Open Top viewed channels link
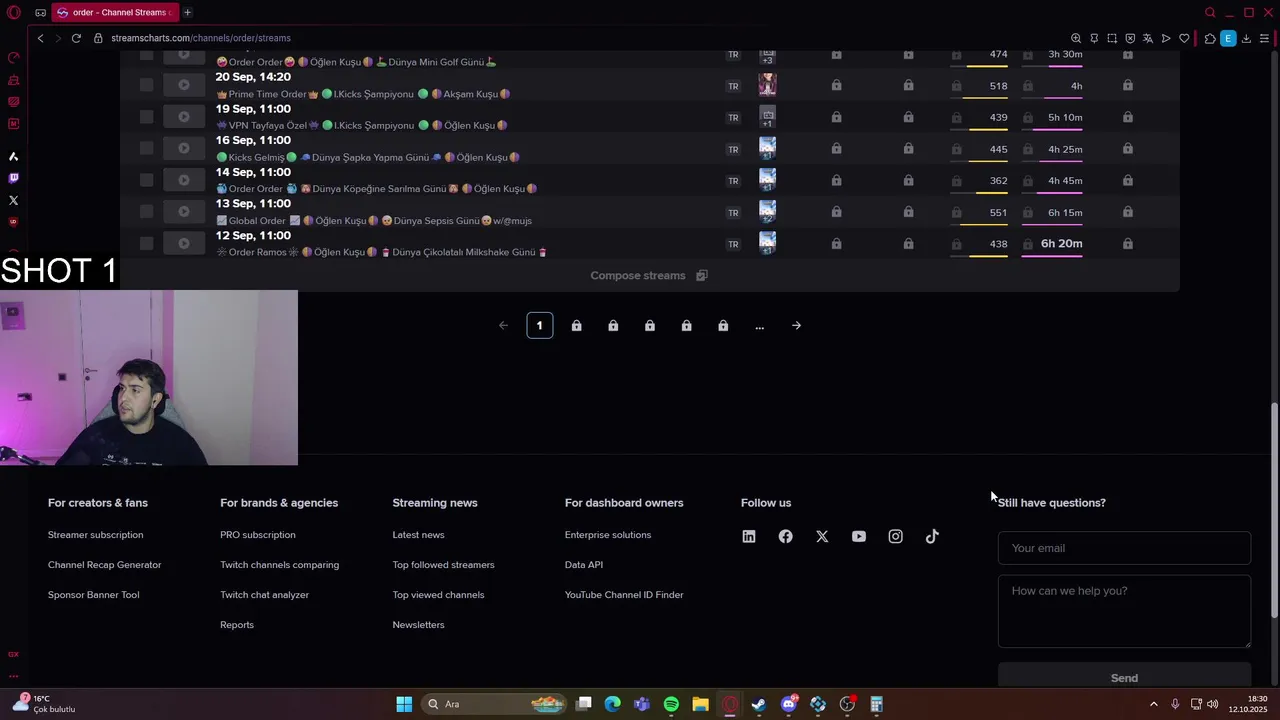This screenshot has height=720, width=1280. click(438, 595)
